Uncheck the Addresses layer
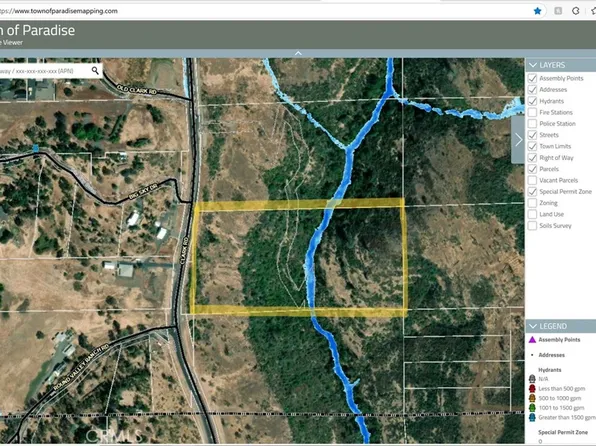This screenshot has height=446, width=596. [x=533, y=90]
